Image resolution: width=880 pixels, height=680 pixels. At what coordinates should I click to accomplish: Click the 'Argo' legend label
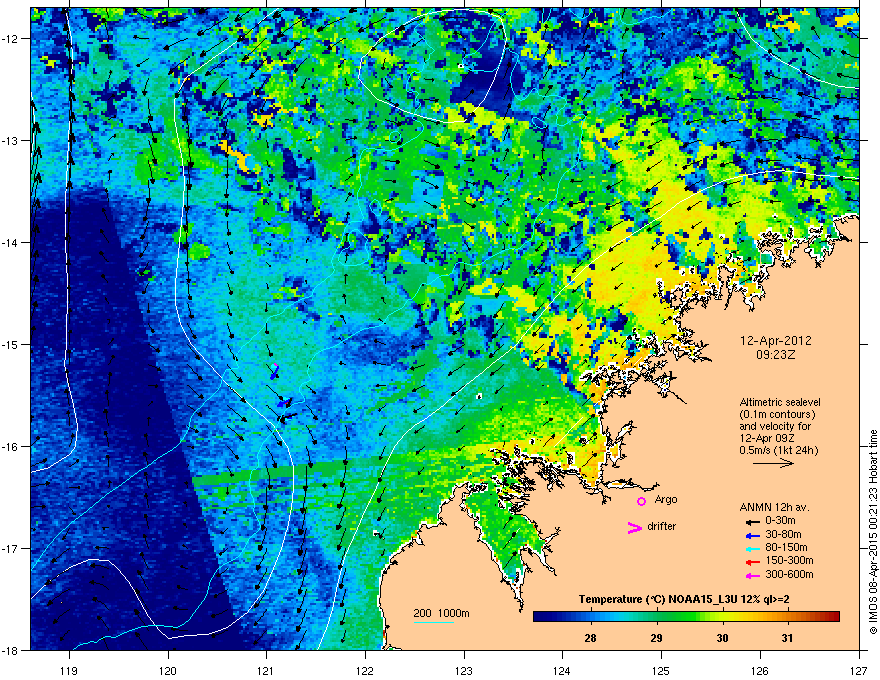coord(666,499)
